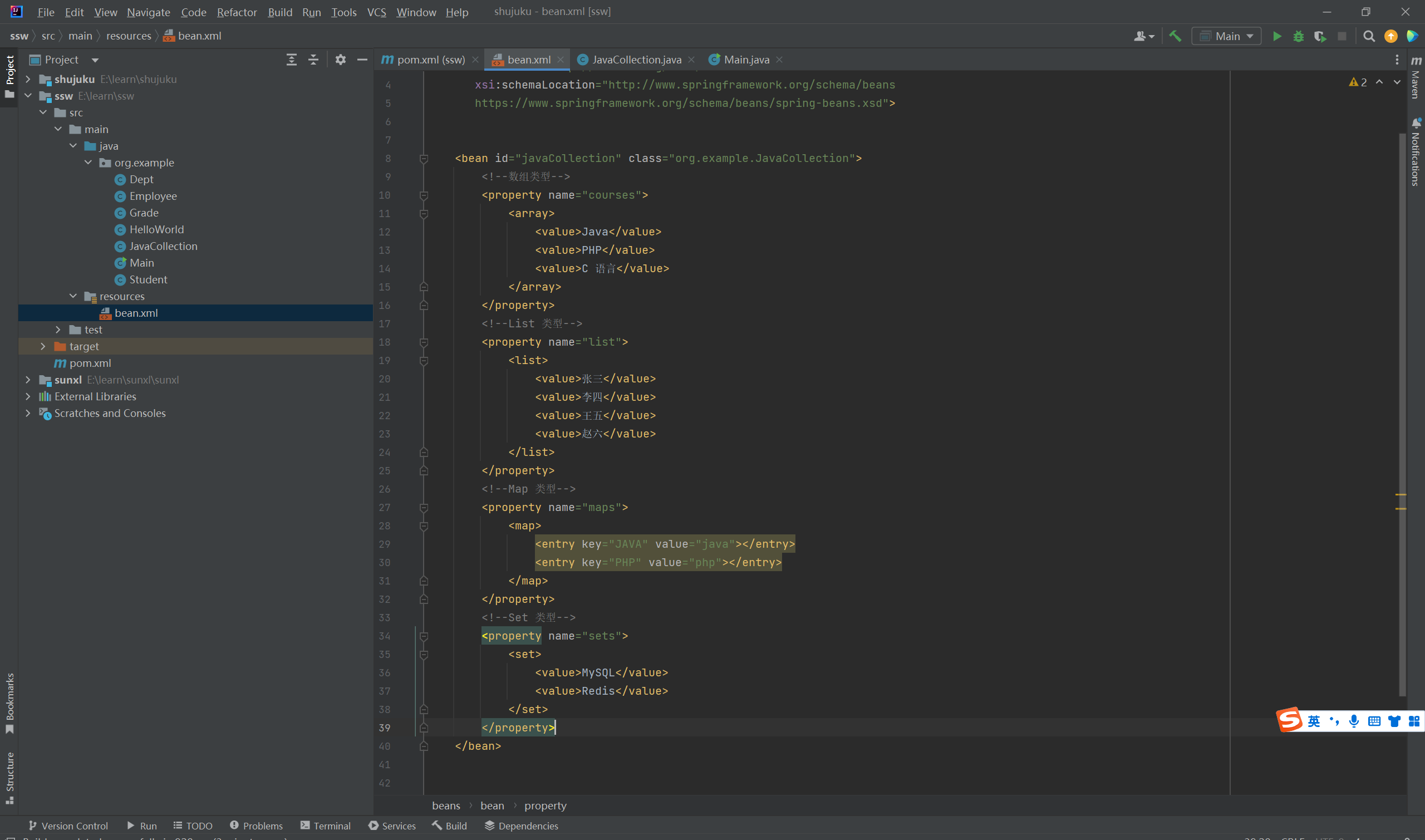
Task: Click the editor vertical scrollbar
Action: [1401, 396]
